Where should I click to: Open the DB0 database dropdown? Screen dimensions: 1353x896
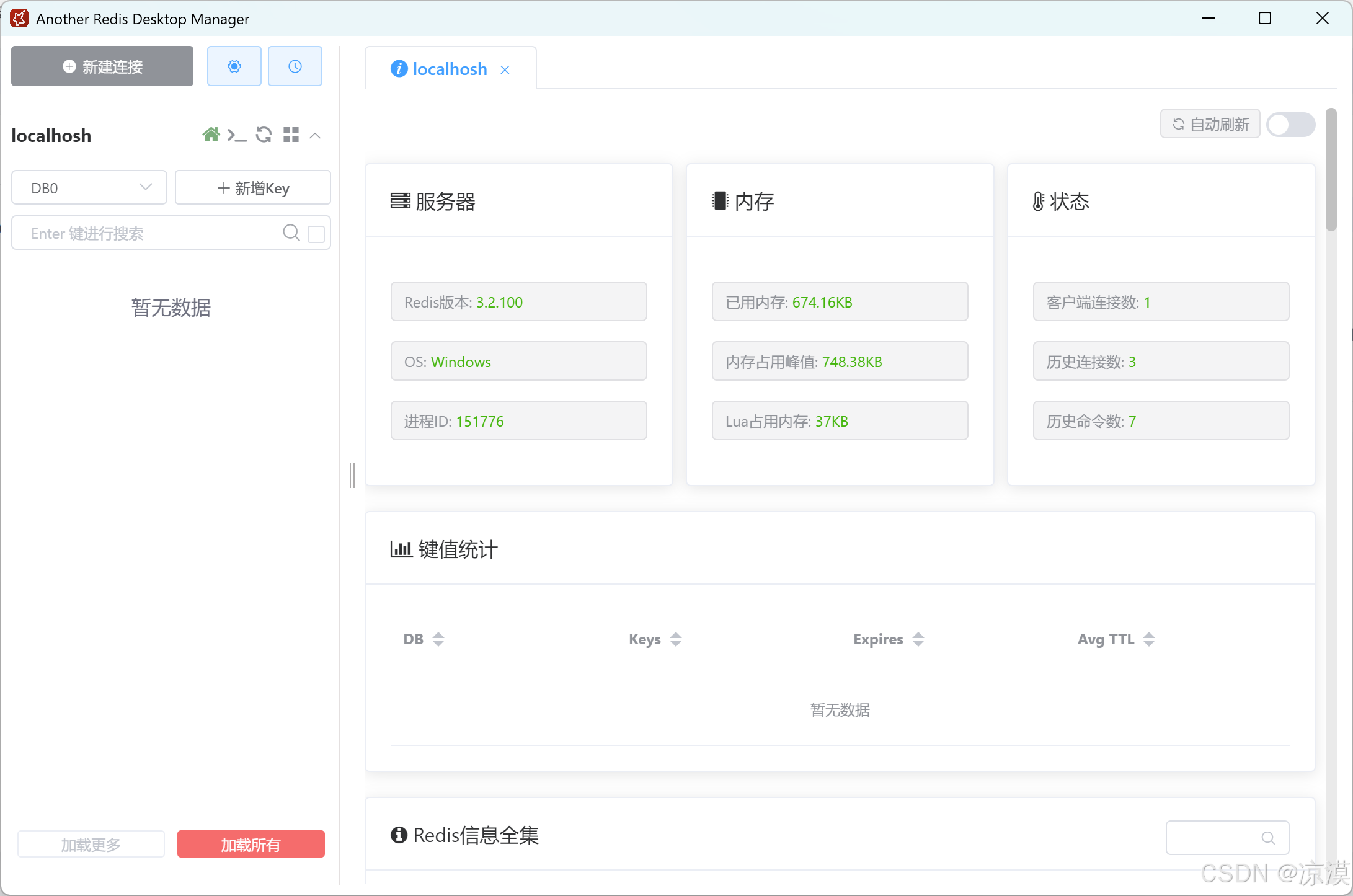89,188
